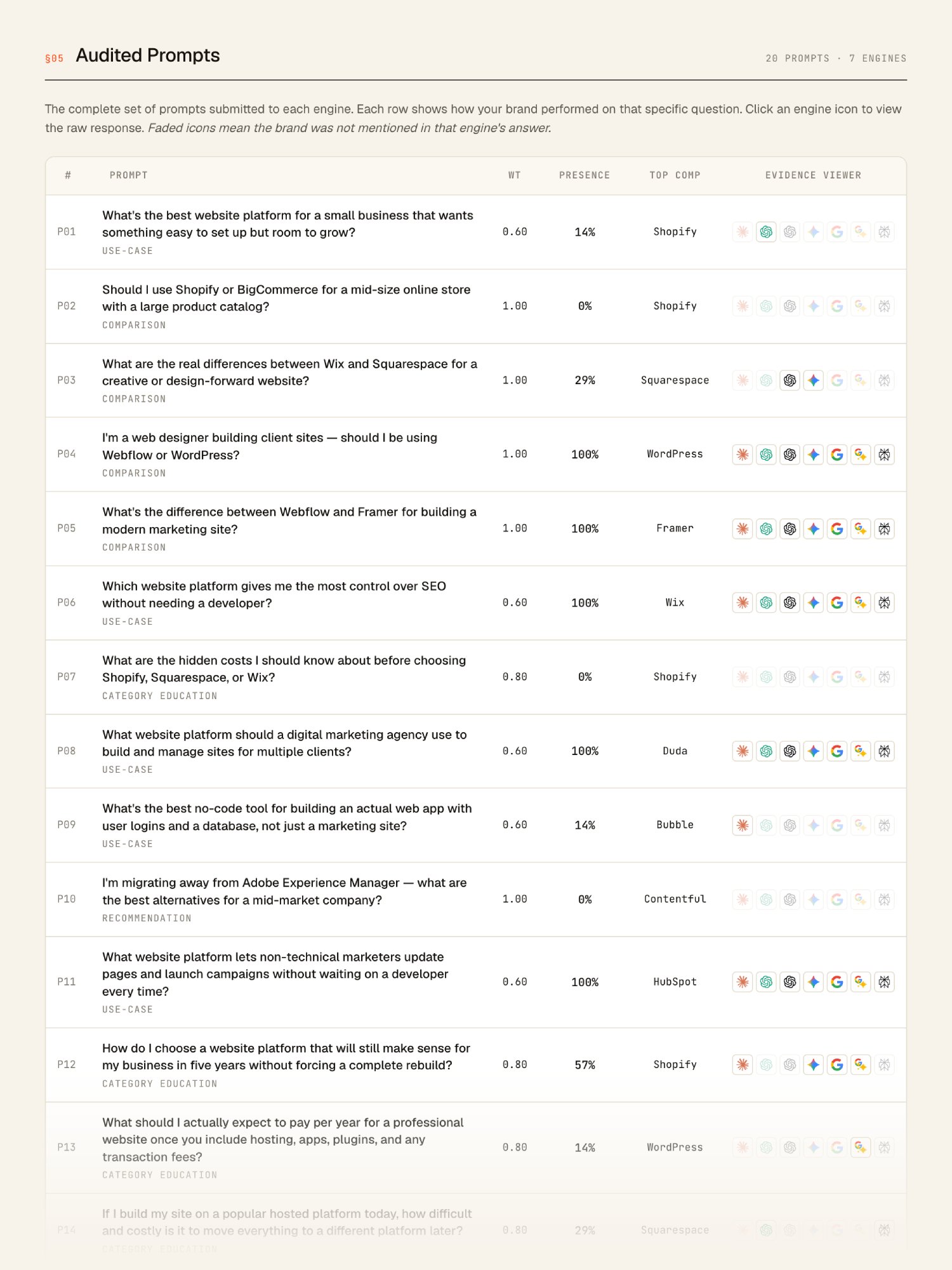View the green ChatGPT response for P11
The width and height of the screenshot is (952, 1270).
(x=766, y=982)
